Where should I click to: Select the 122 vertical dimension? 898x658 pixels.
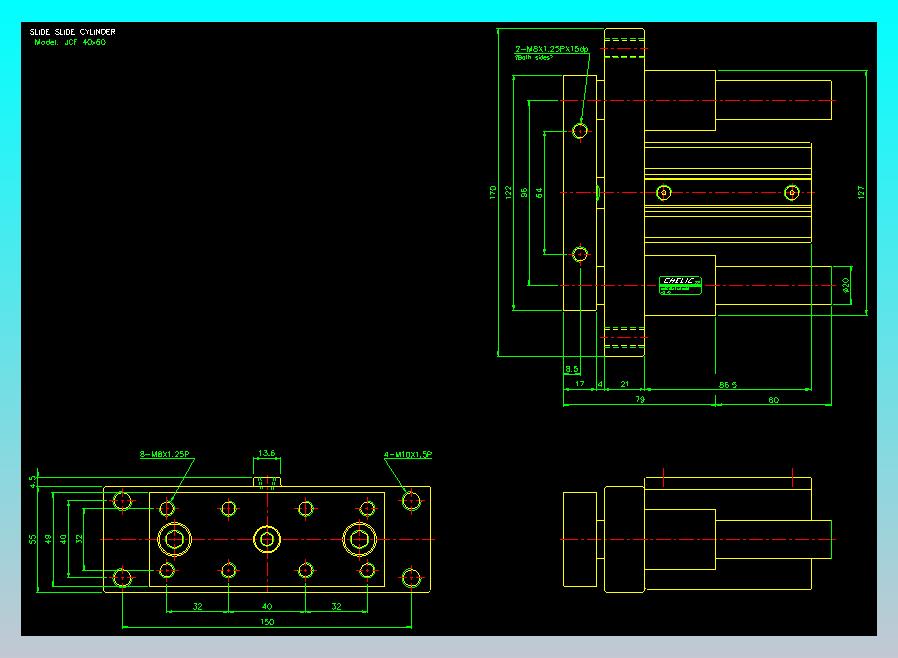click(x=508, y=192)
